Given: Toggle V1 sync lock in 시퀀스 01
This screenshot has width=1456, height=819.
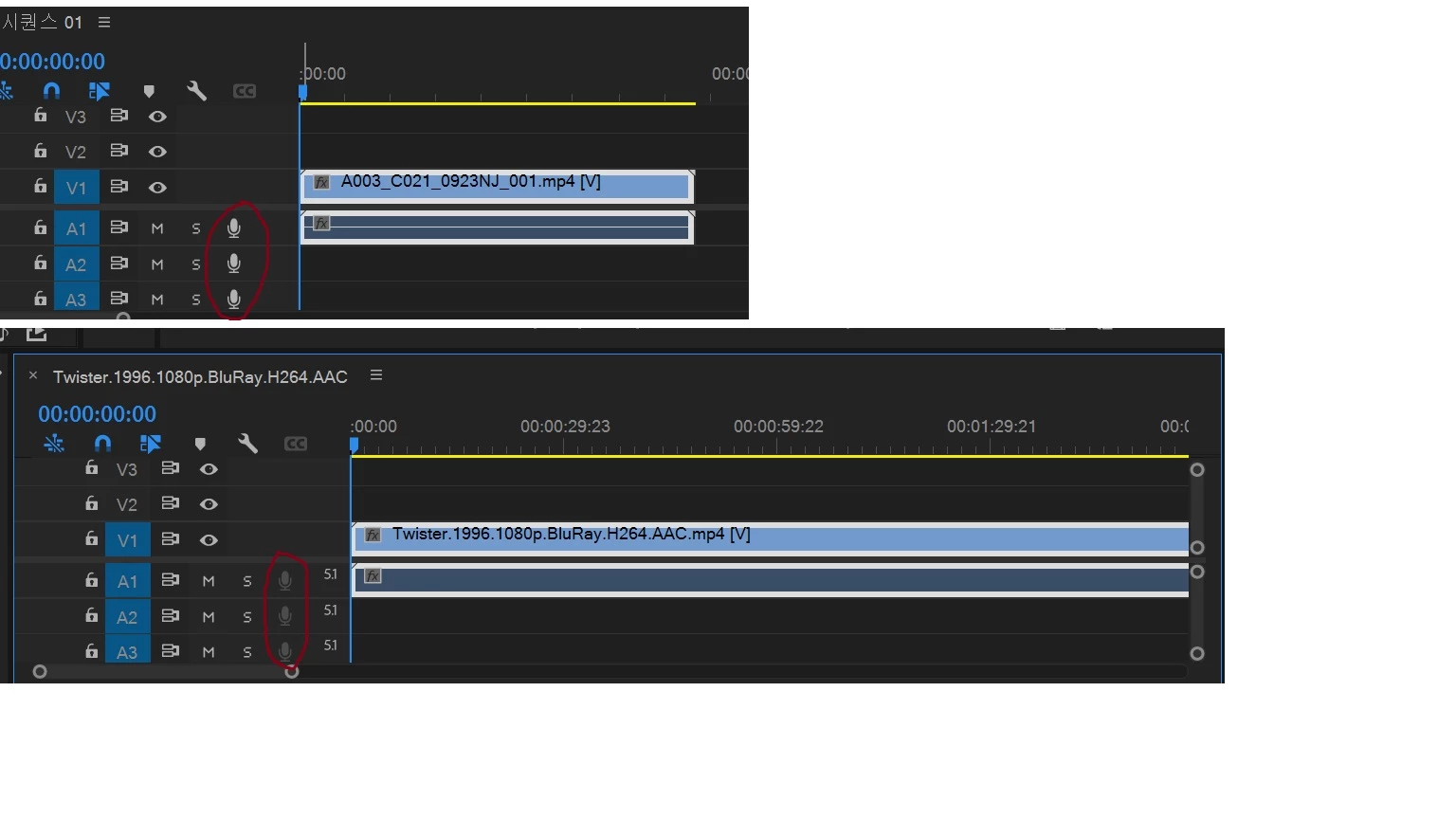Looking at the screenshot, I should coord(118,187).
